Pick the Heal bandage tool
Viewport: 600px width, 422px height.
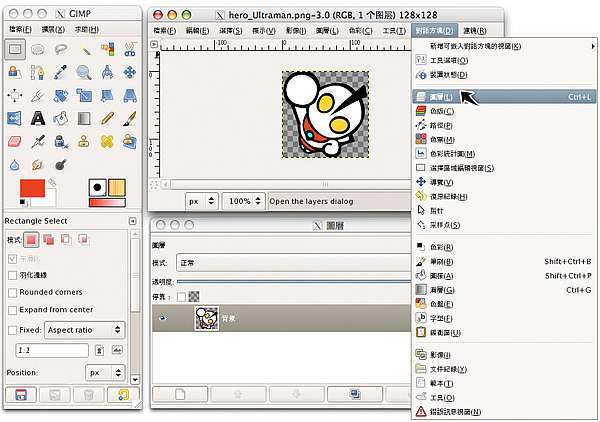click(108, 142)
